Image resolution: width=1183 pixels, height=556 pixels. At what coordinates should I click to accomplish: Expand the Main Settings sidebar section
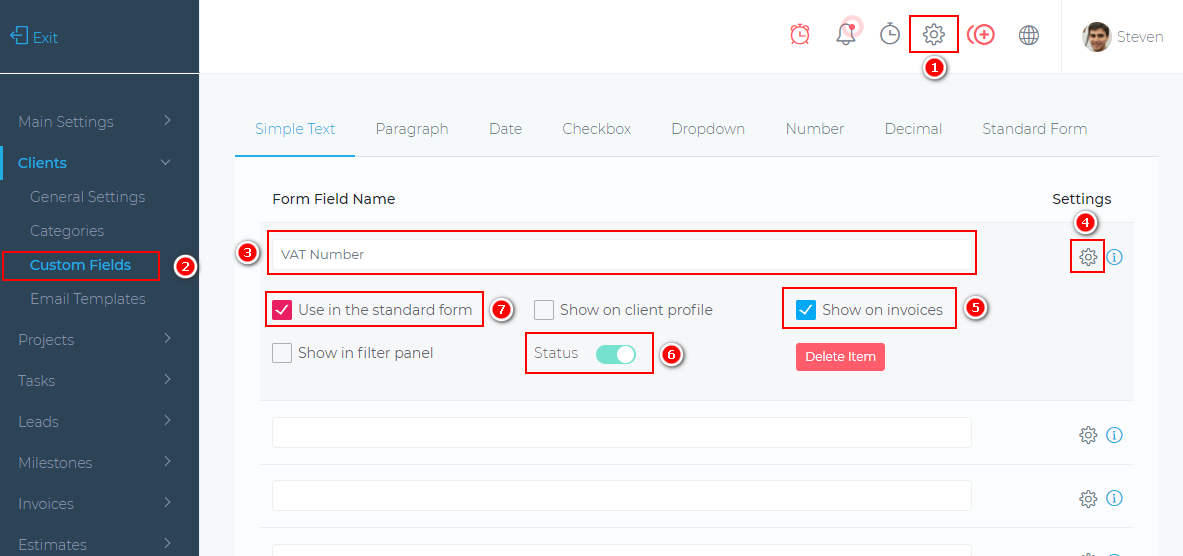coord(95,121)
